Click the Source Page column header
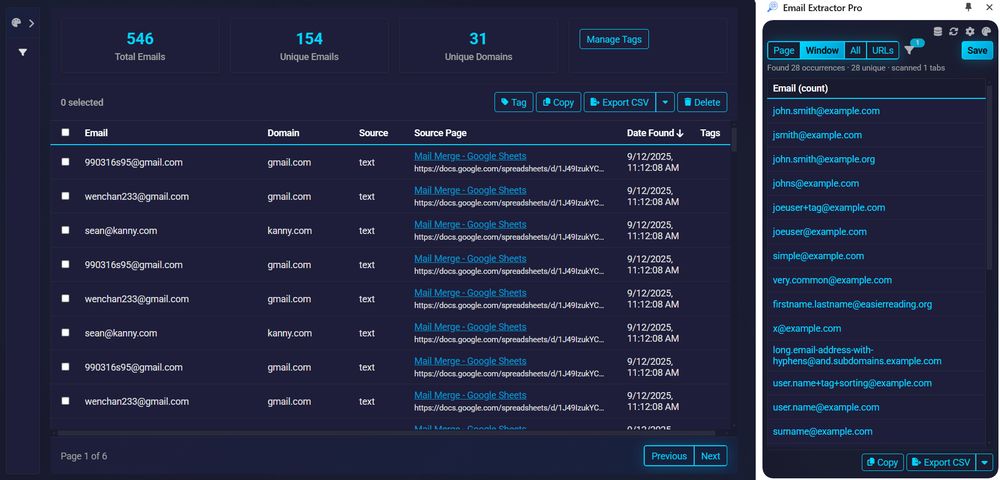 tap(440, 133)
